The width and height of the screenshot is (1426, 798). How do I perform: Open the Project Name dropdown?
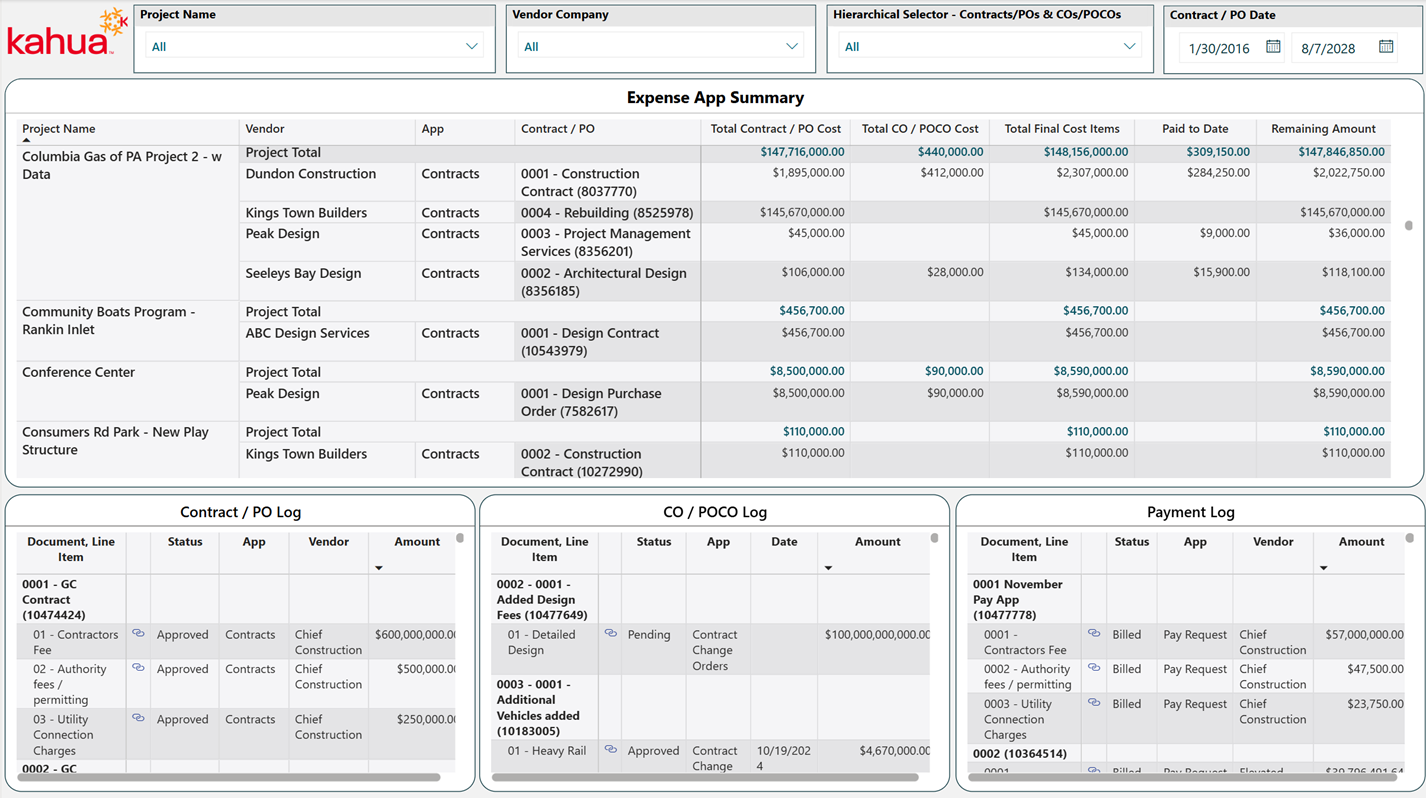click(x=314, y=46)
